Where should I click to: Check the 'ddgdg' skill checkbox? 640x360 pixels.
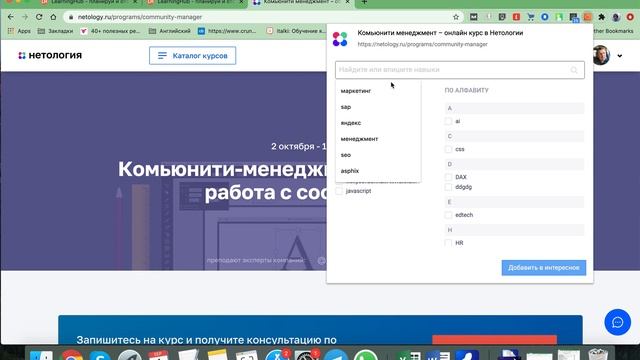448,187
